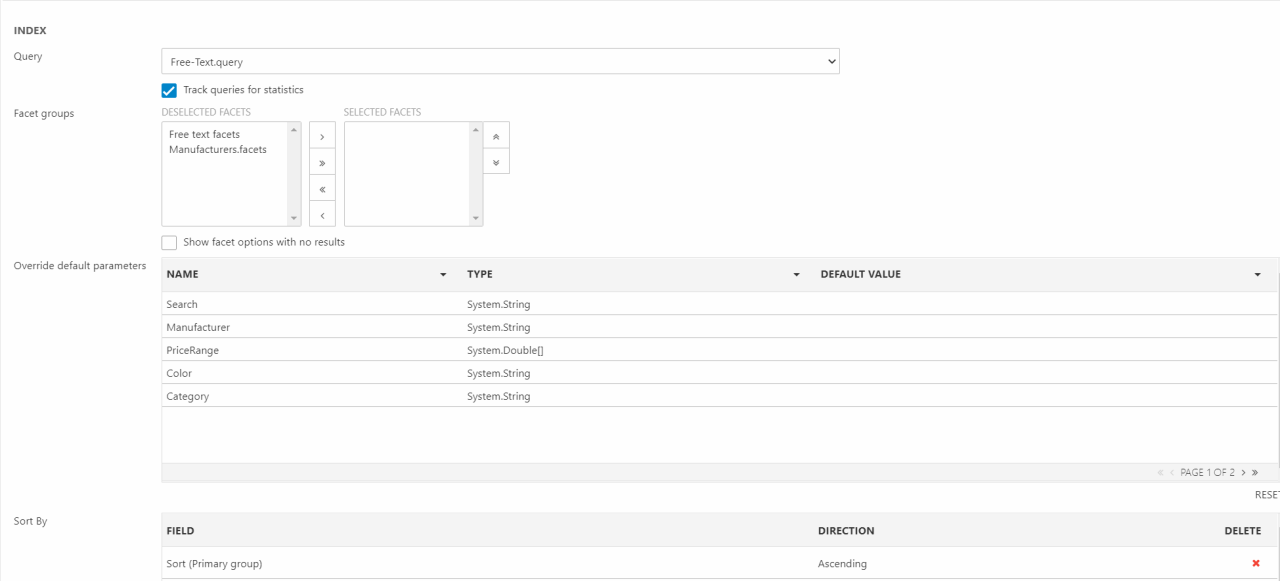Screen dimensions: 1280x581
Task: Delete the Sort (Primary group) row
Action: click(1256, 563)
